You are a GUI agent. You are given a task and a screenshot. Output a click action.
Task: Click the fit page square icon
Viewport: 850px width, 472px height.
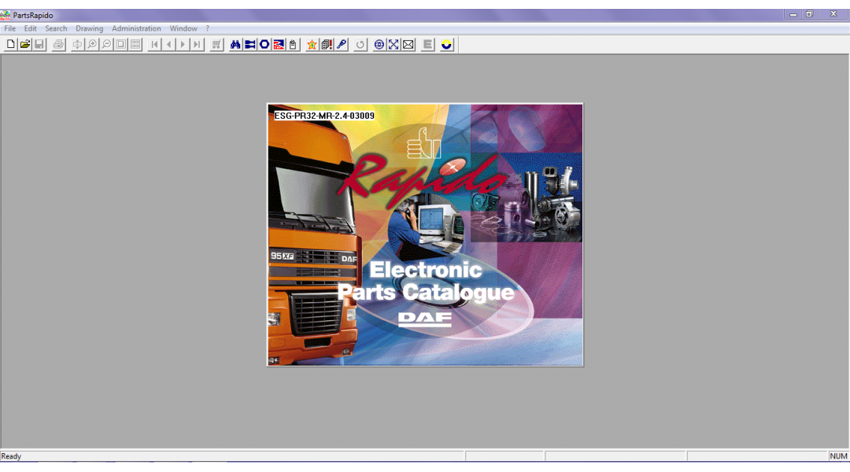[121, 44]
